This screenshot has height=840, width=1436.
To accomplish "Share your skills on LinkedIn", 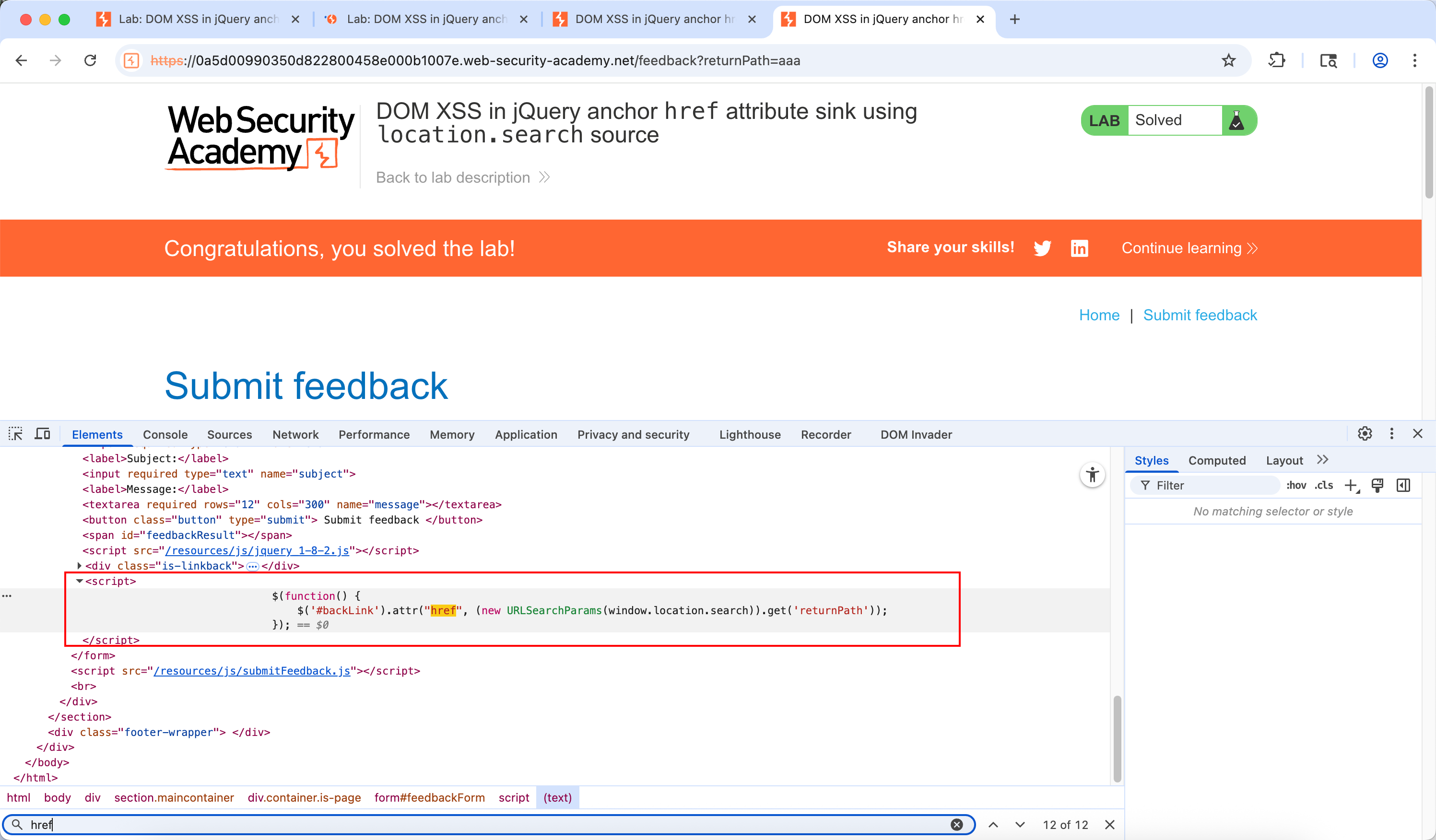I will coord(1080,248).
